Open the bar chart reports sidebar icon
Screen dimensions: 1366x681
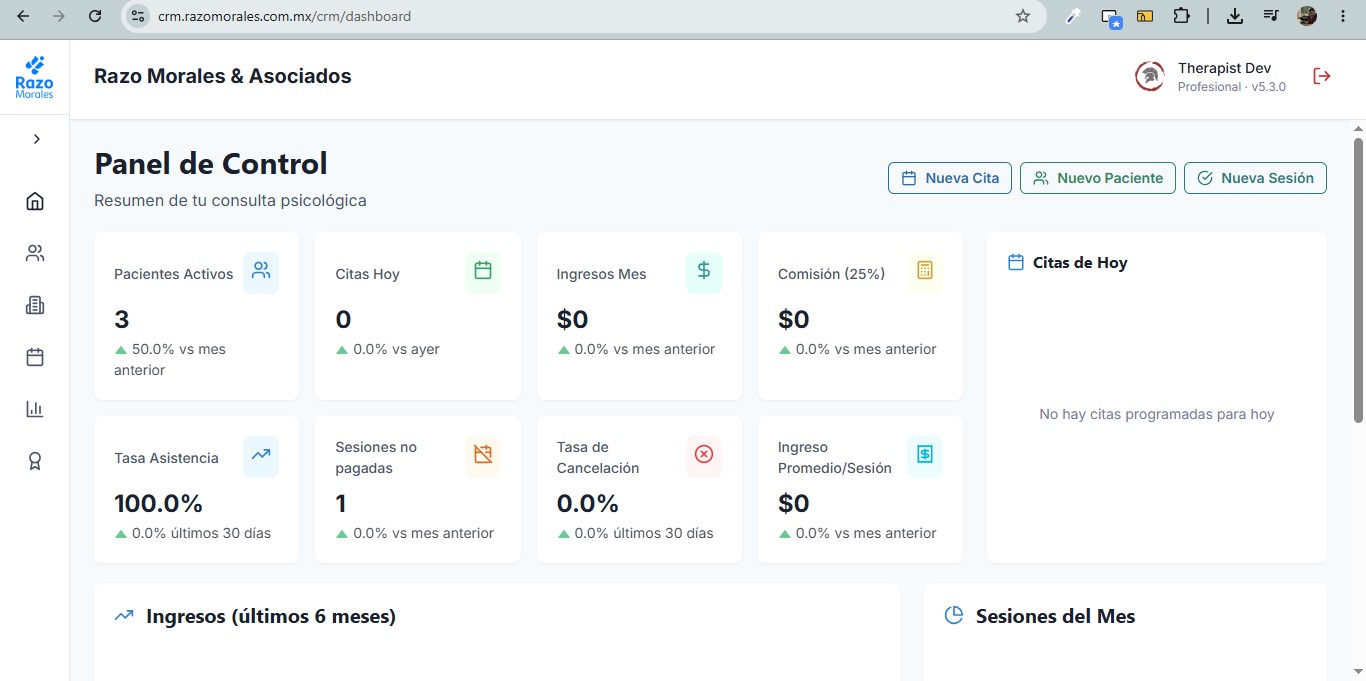(x=35, y=409)
